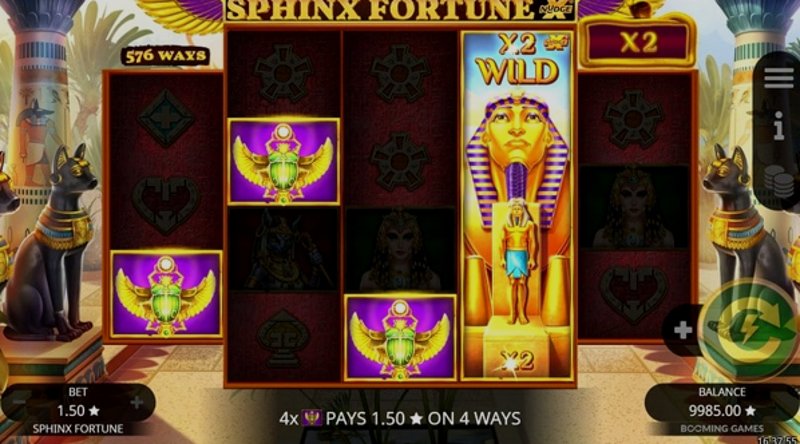Click the dimmed heart symbol on first reel

[x=166, y=205]
